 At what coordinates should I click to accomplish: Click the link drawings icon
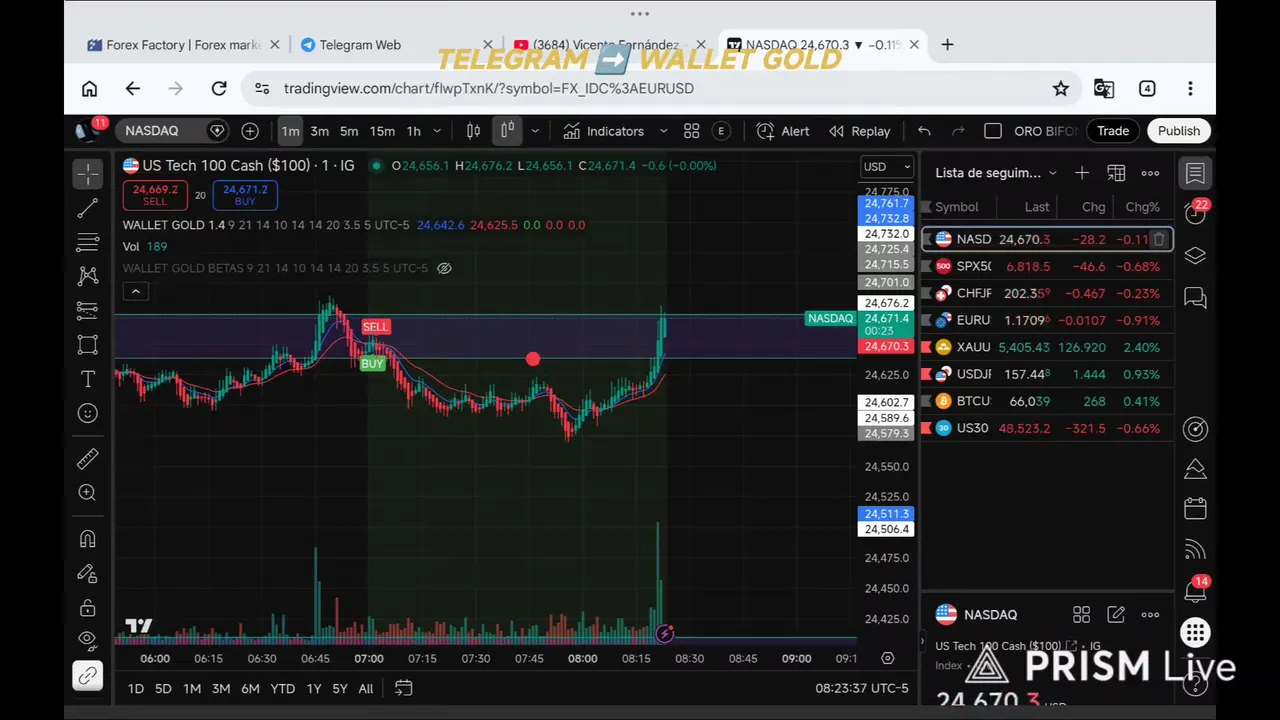tap(88, 675)
